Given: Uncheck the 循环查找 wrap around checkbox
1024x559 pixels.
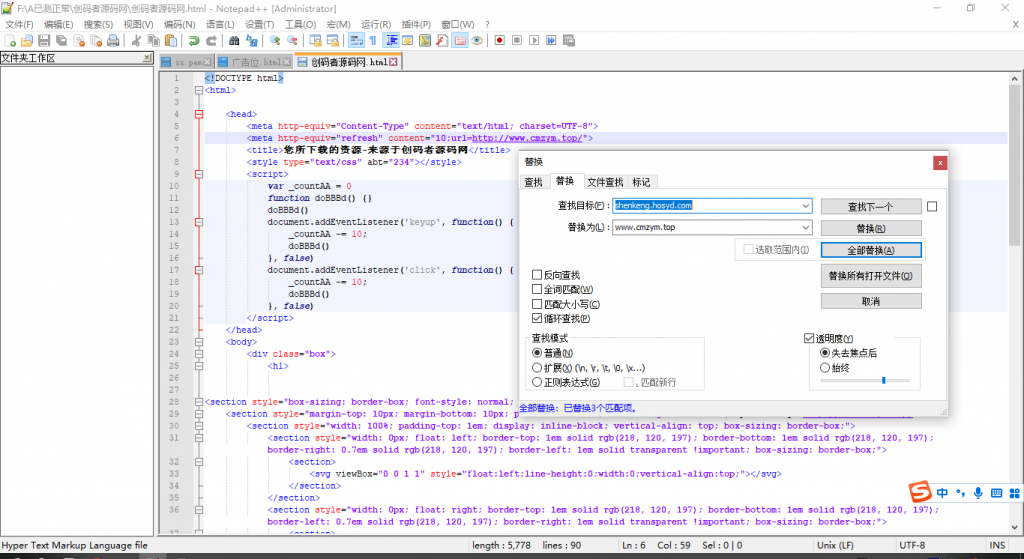Looking at the screenshot, I should click(x=538, y=319).
